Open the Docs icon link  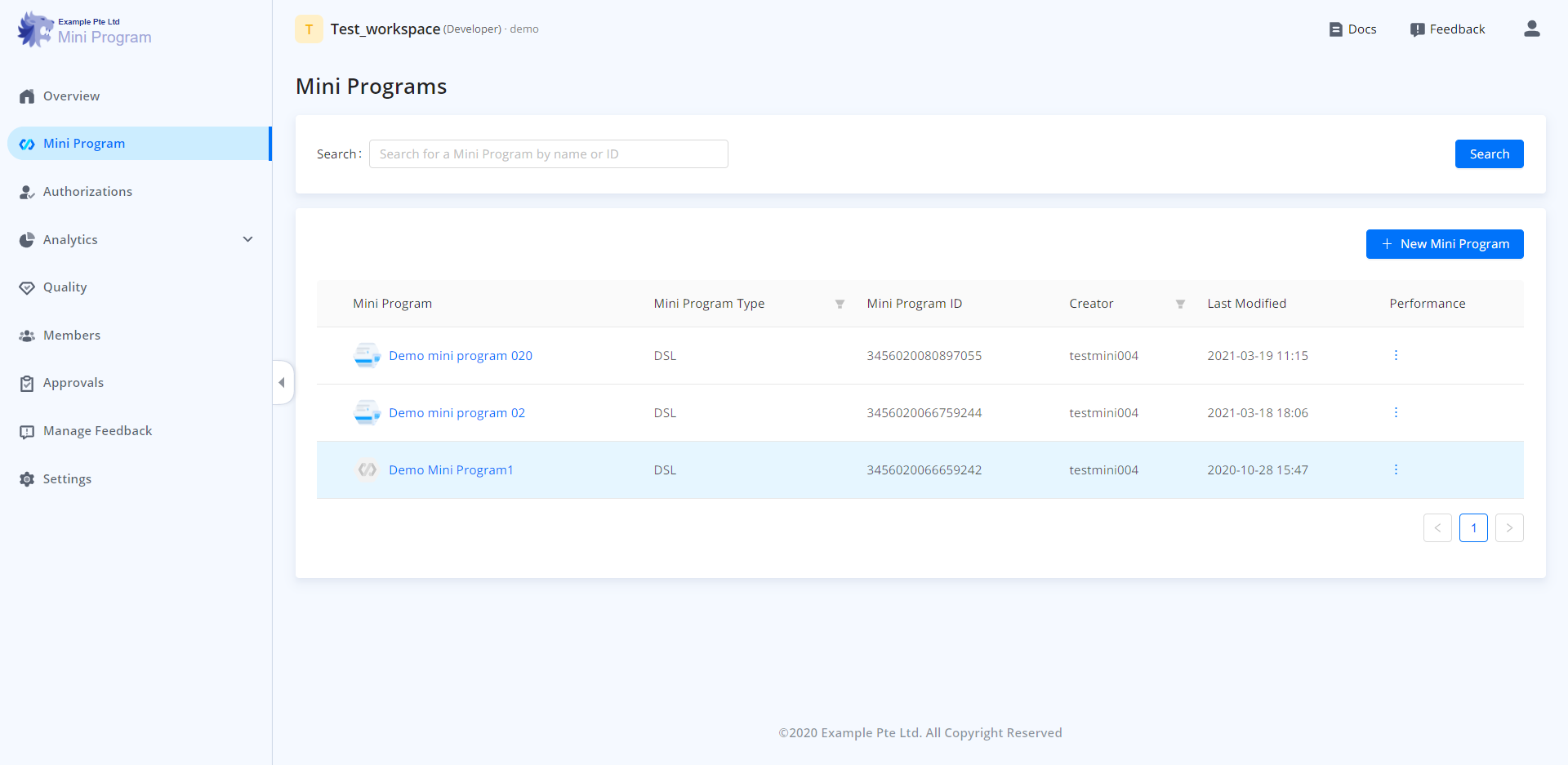[1335, 29]
